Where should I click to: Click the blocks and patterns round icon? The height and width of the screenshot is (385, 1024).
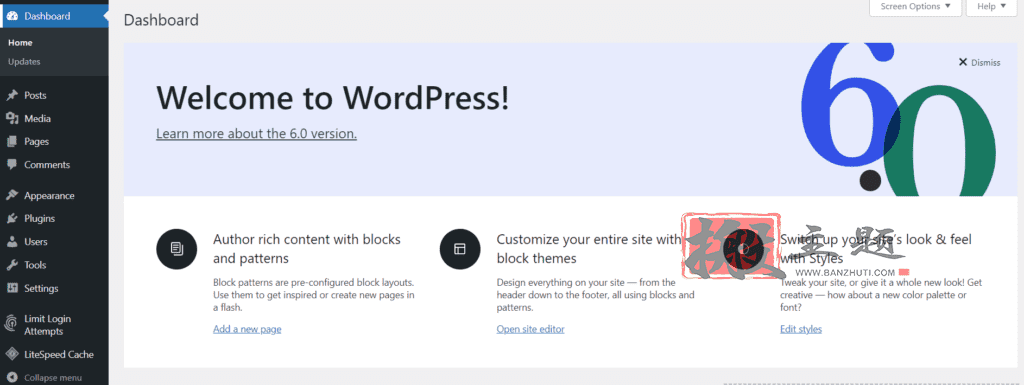(x=176, y=249)
